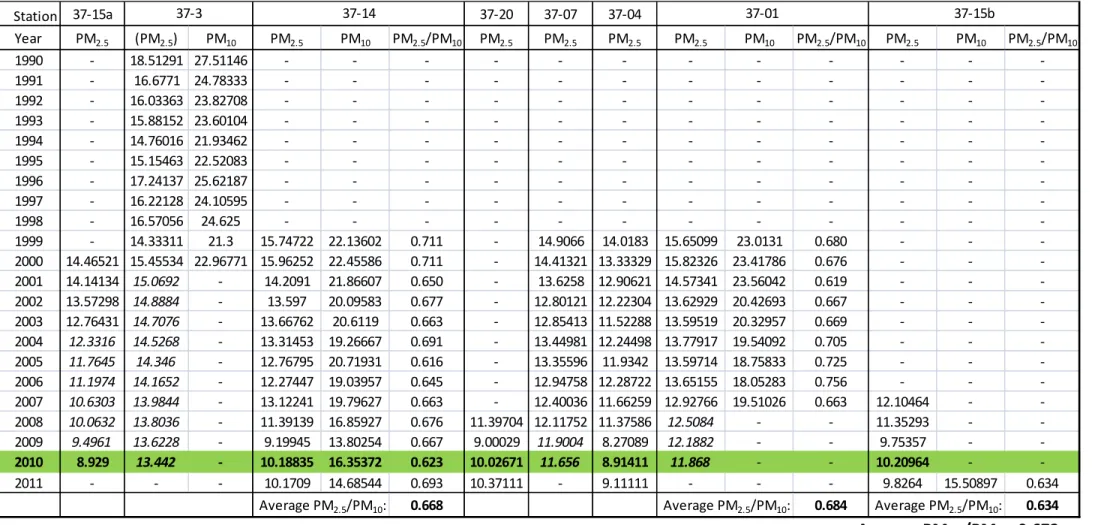1098x525 pixels.
Task: Select cell value '23.0131'
Action: click(759, 242)
